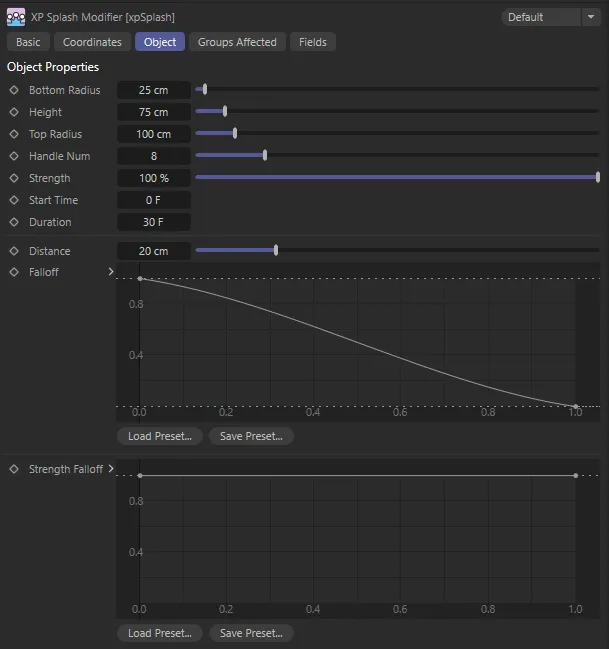Toggle the Strength keyframe diamond
The width and height of the screenshot is (609, 649).
coord(14,178)
